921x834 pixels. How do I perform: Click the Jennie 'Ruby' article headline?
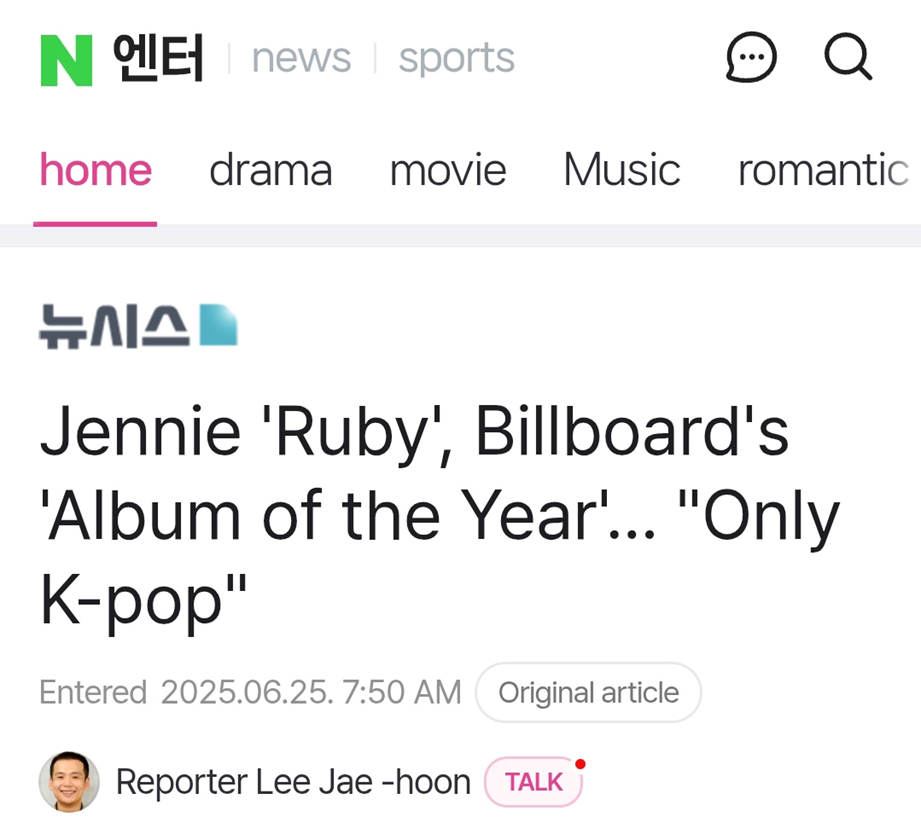click(x=440, y=516)
